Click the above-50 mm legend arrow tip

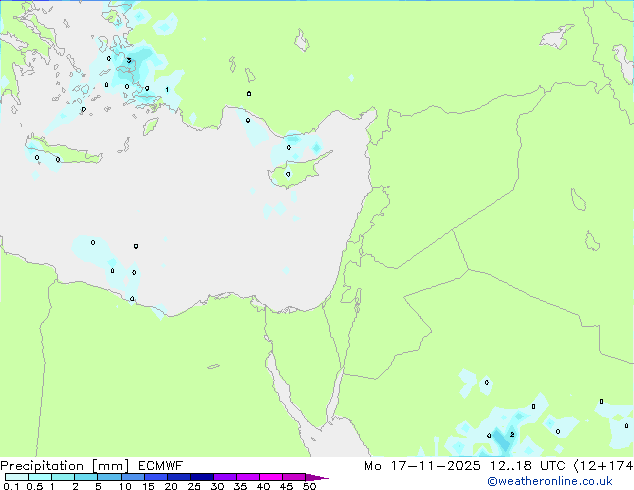317,477
